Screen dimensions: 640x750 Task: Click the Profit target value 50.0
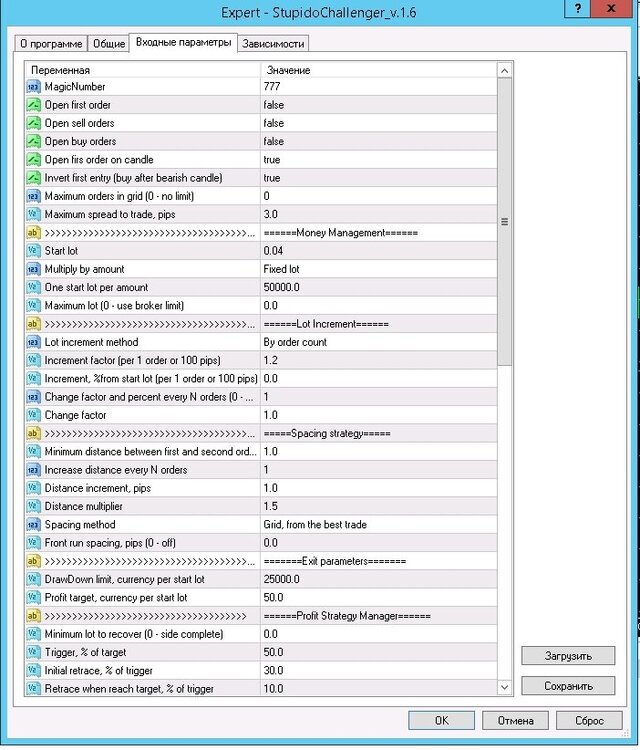273,597
